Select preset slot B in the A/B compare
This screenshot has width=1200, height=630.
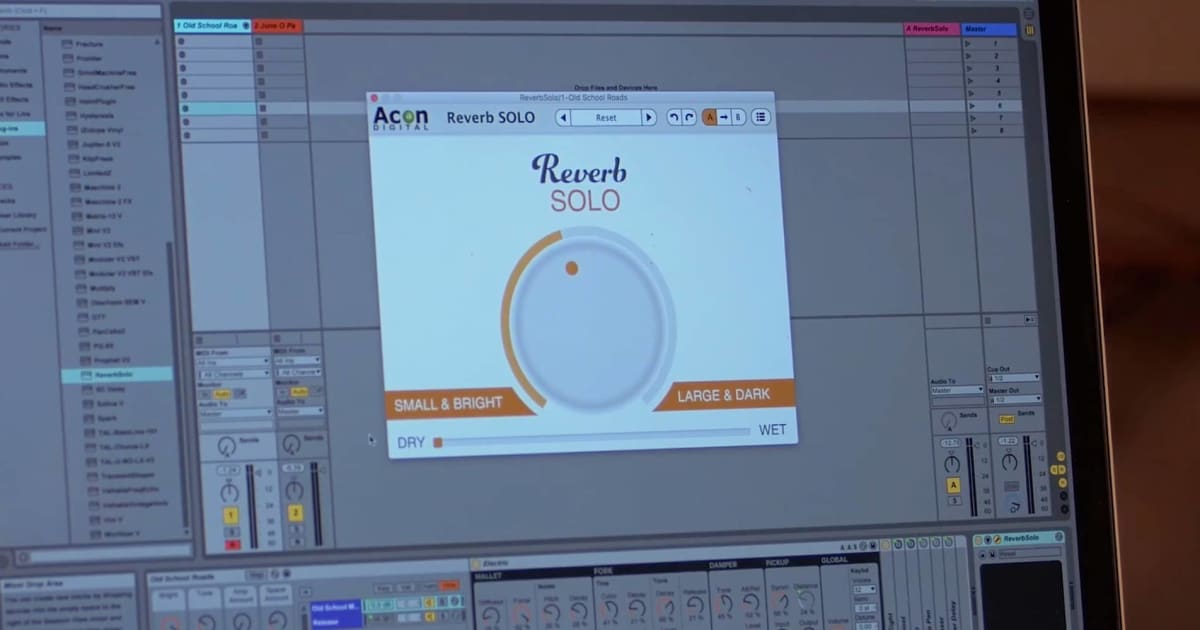737,116
